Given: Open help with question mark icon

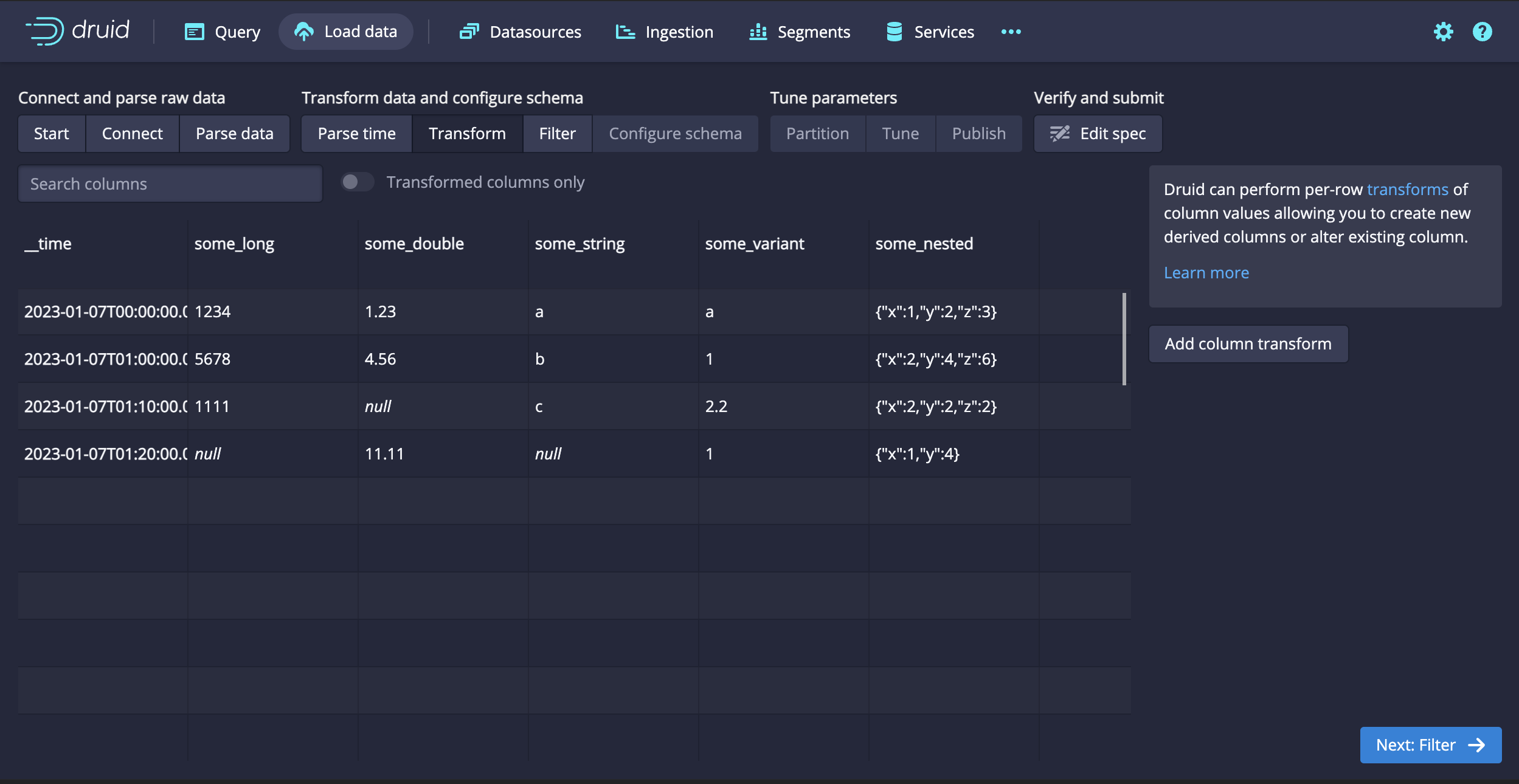Looking at the screenshot, I should (1482, 32).
